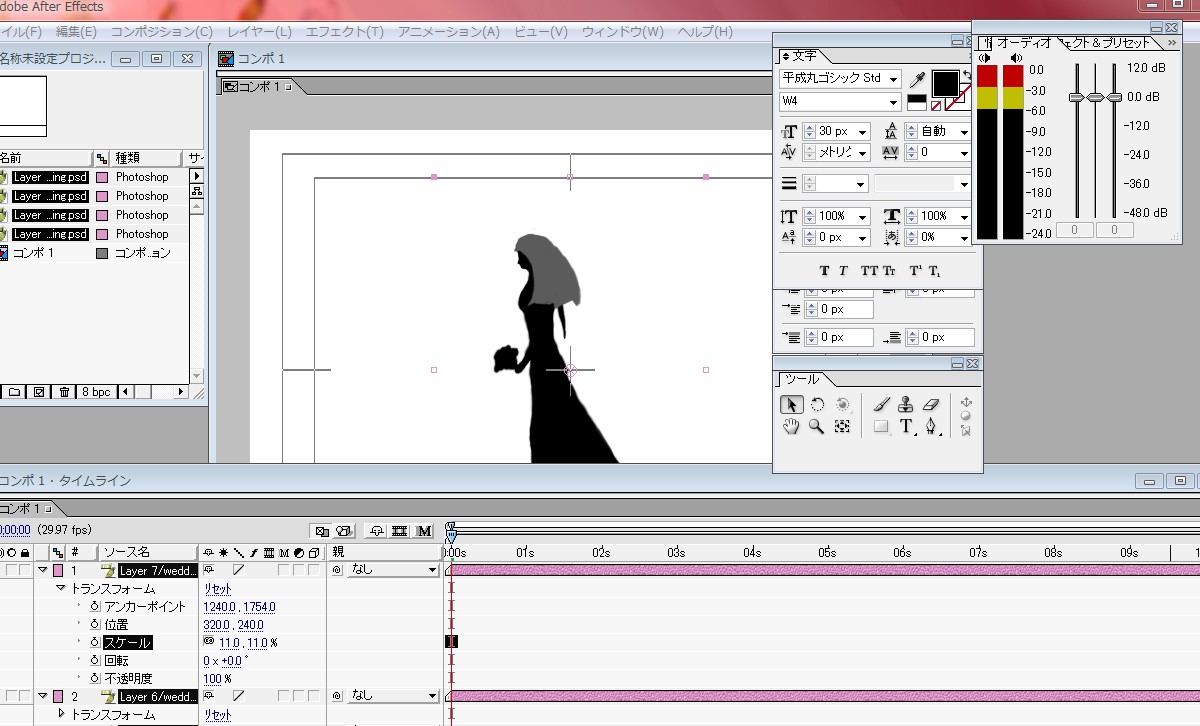Select the Pen tool
The width and height of the screenshot is (1200, 726).
pyautogui.click(x=932, y=427)
